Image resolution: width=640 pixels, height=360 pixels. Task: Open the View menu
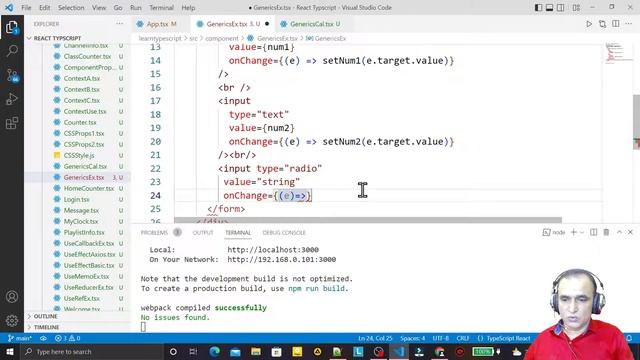[x=99, y=7]
